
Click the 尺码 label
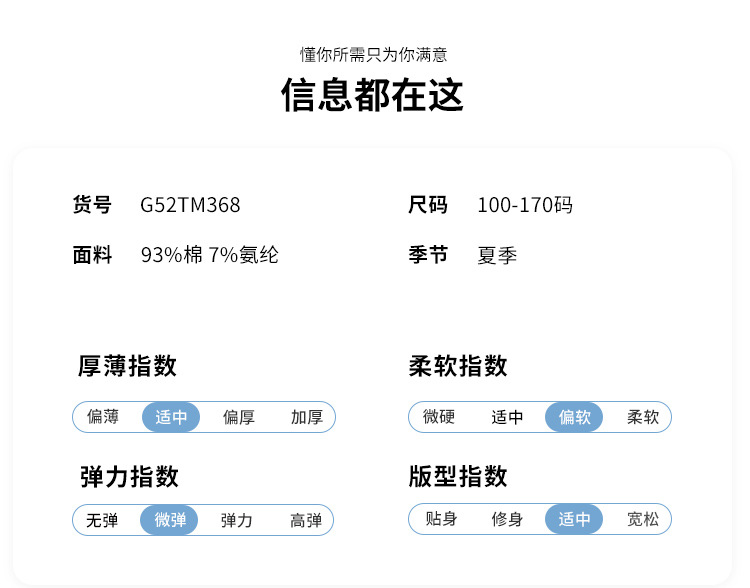click(x=428, y=205)
